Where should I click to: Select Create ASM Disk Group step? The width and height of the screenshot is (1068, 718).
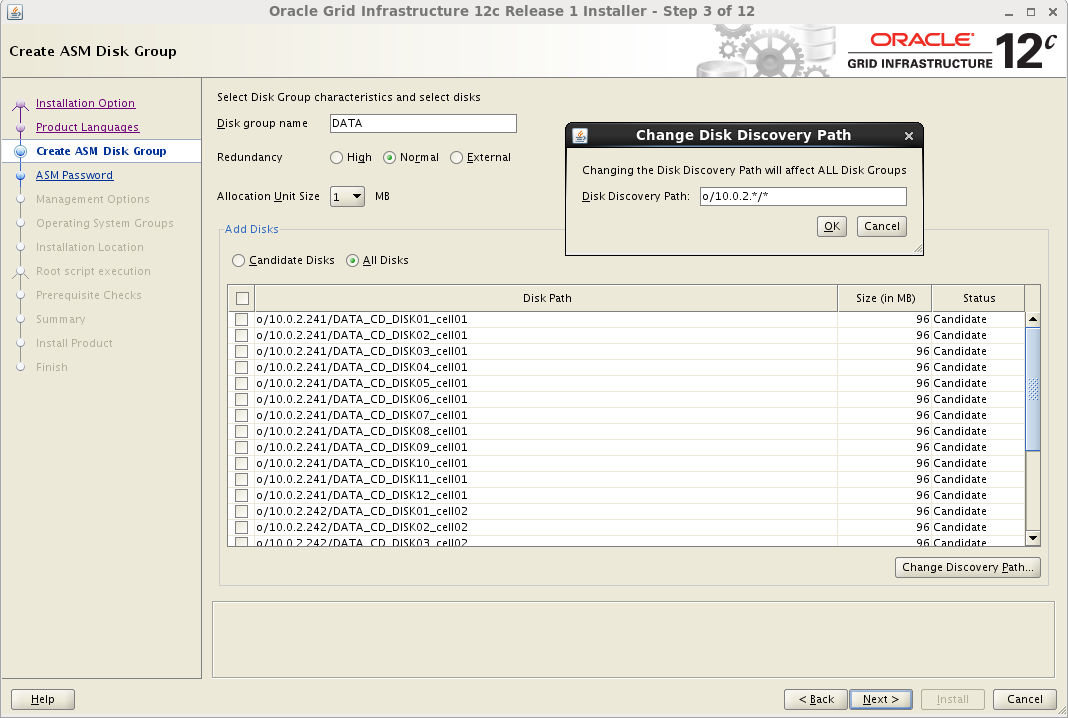[101, 151]
